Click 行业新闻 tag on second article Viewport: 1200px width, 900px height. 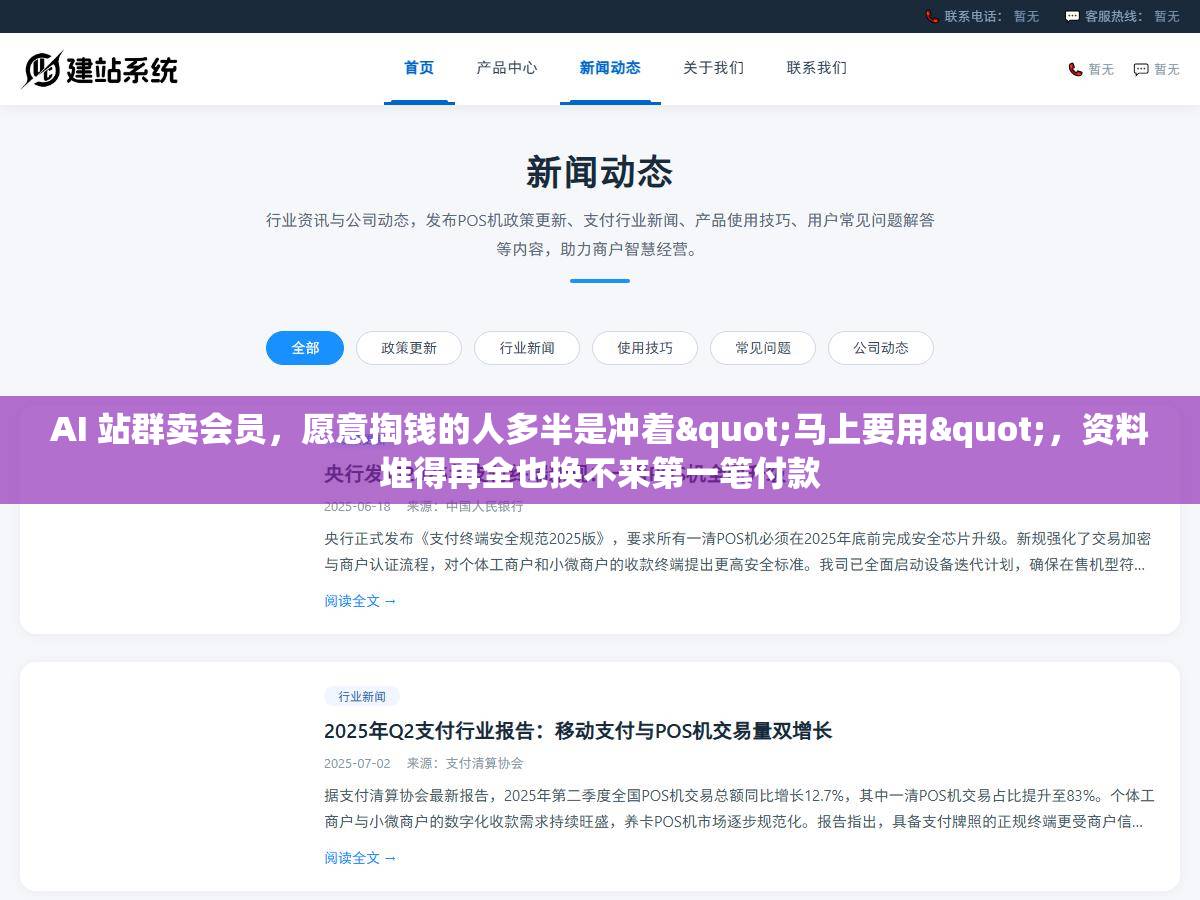(362, 696)
